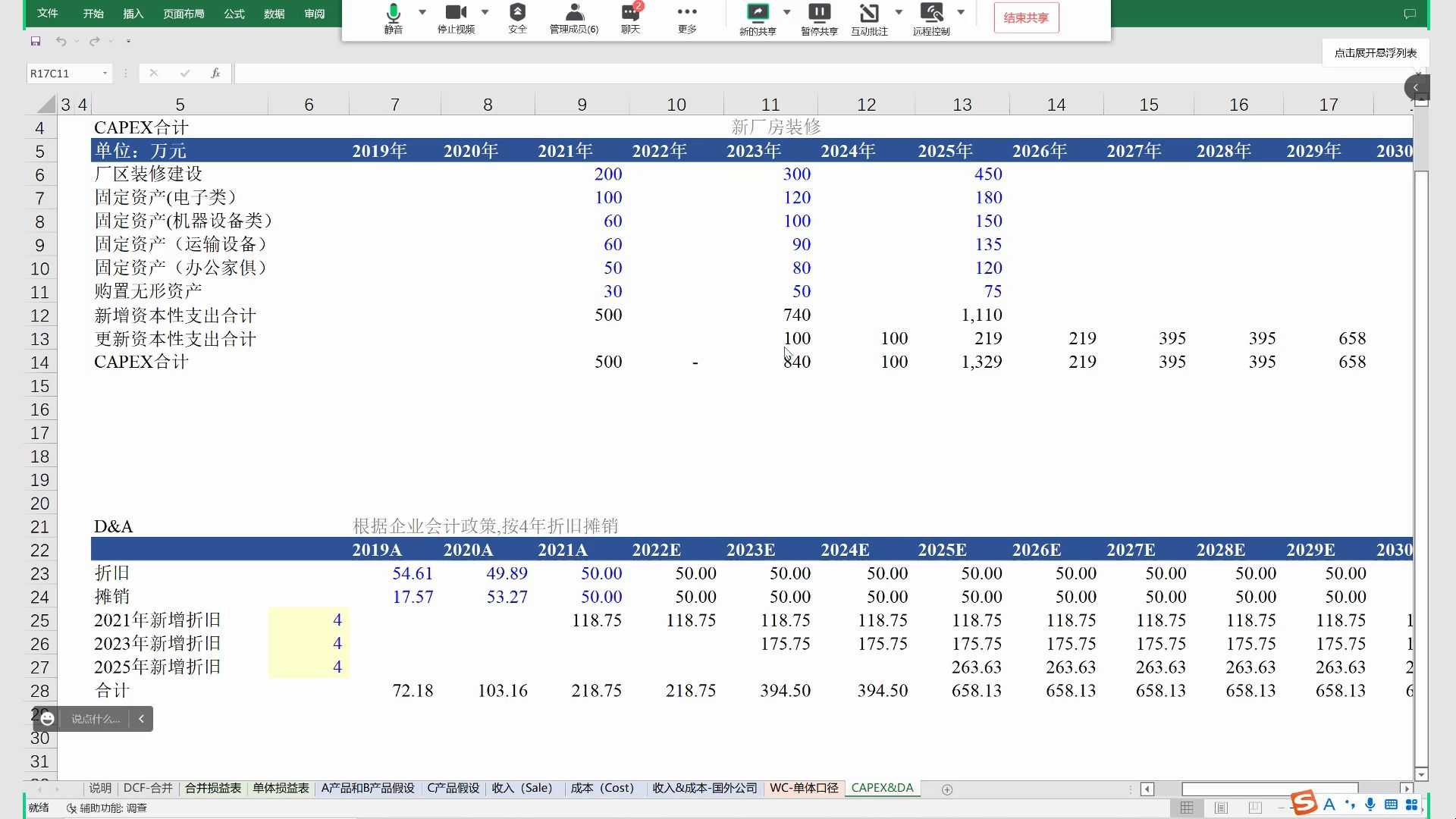Save the workbook with the floppy icon

(36, 41)
